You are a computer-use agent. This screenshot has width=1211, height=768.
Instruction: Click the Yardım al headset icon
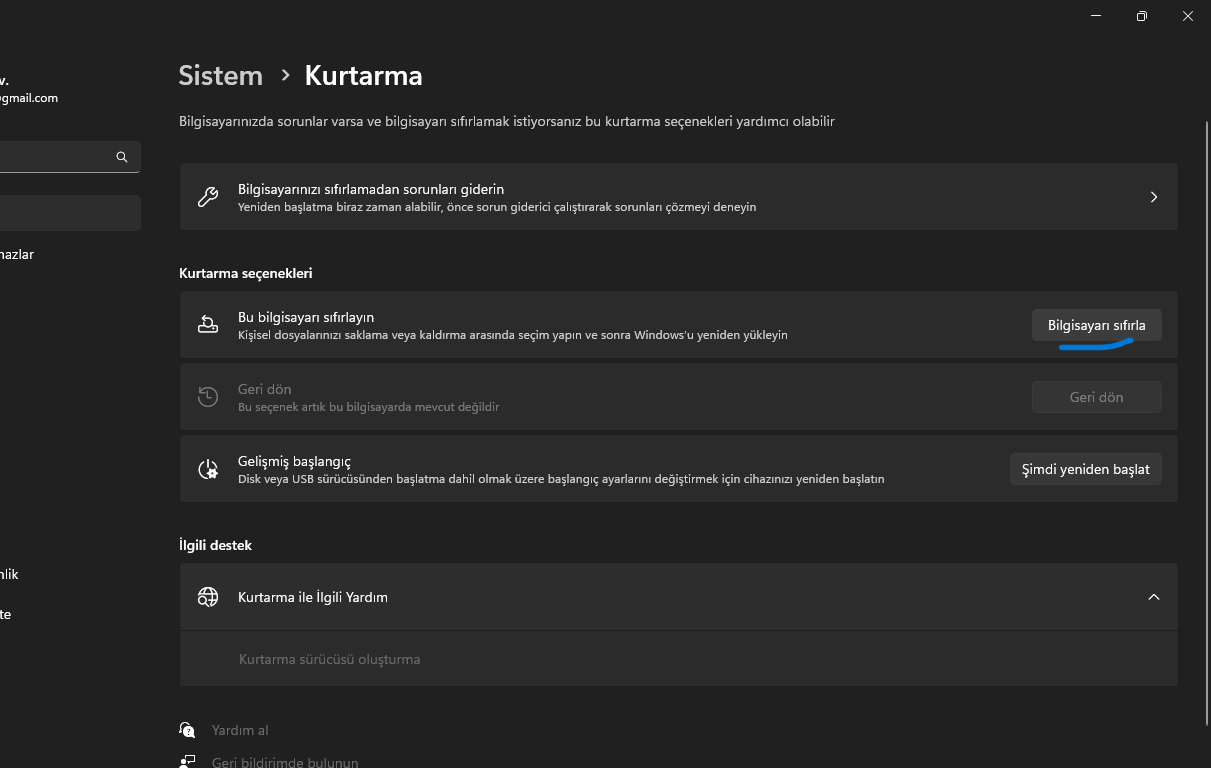click(x=187, y=730)
